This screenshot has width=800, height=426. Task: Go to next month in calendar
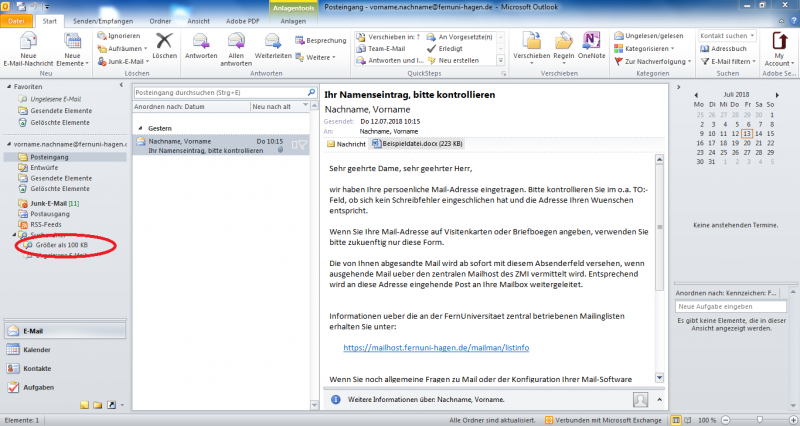click(777, 95)
